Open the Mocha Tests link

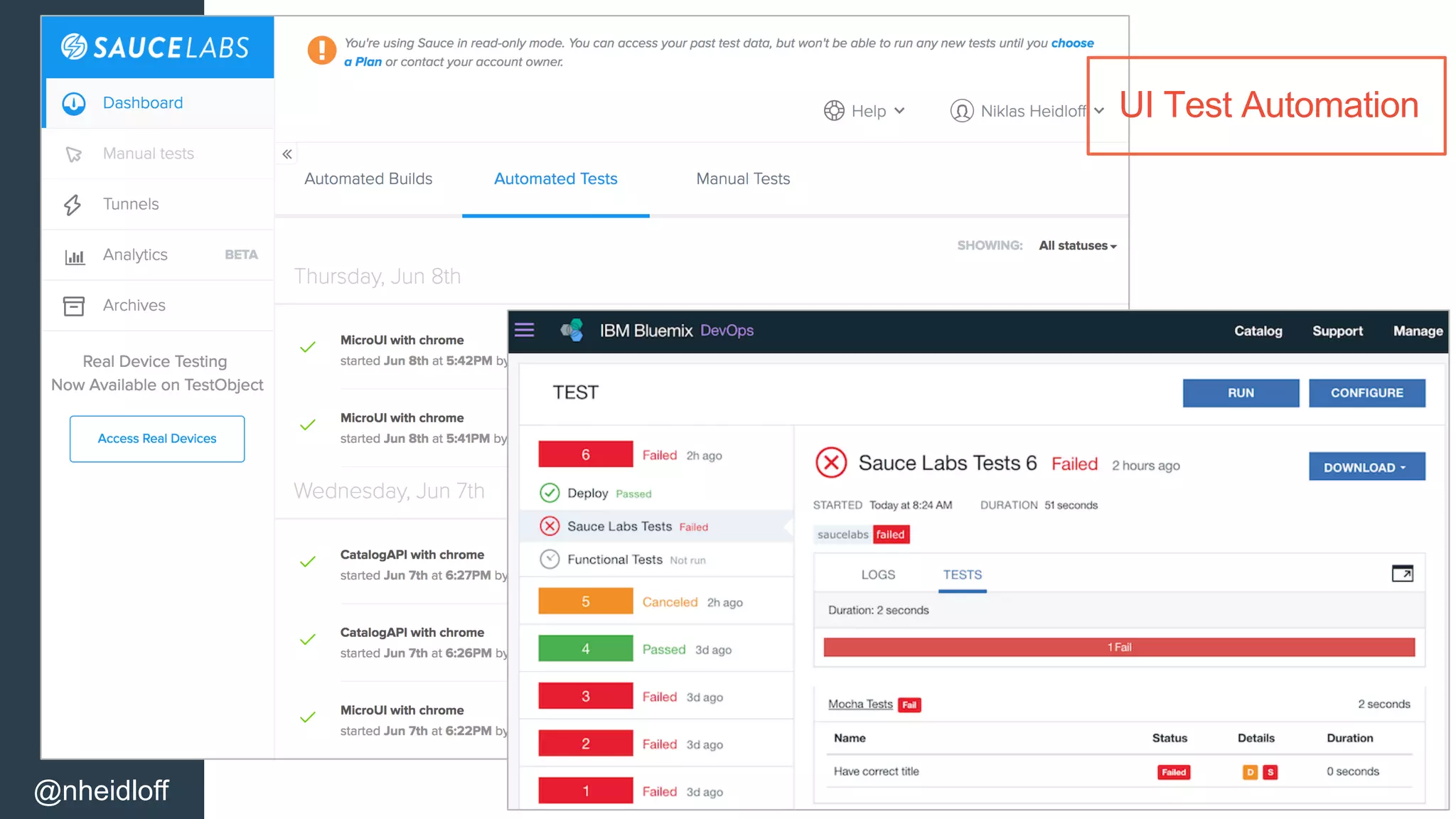coord(860,704)
